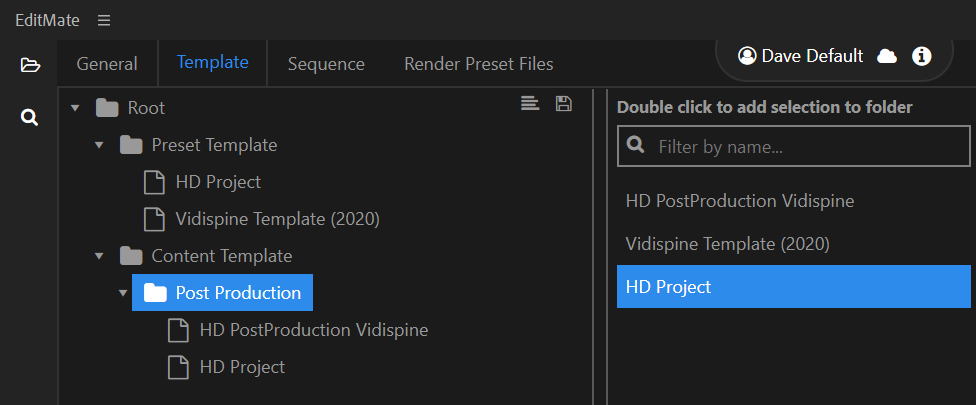Click the align text icon above the tree
Image resolution: width=976 pixels, height=405 pixels.
pyautogui.click(x=530, y=104)
